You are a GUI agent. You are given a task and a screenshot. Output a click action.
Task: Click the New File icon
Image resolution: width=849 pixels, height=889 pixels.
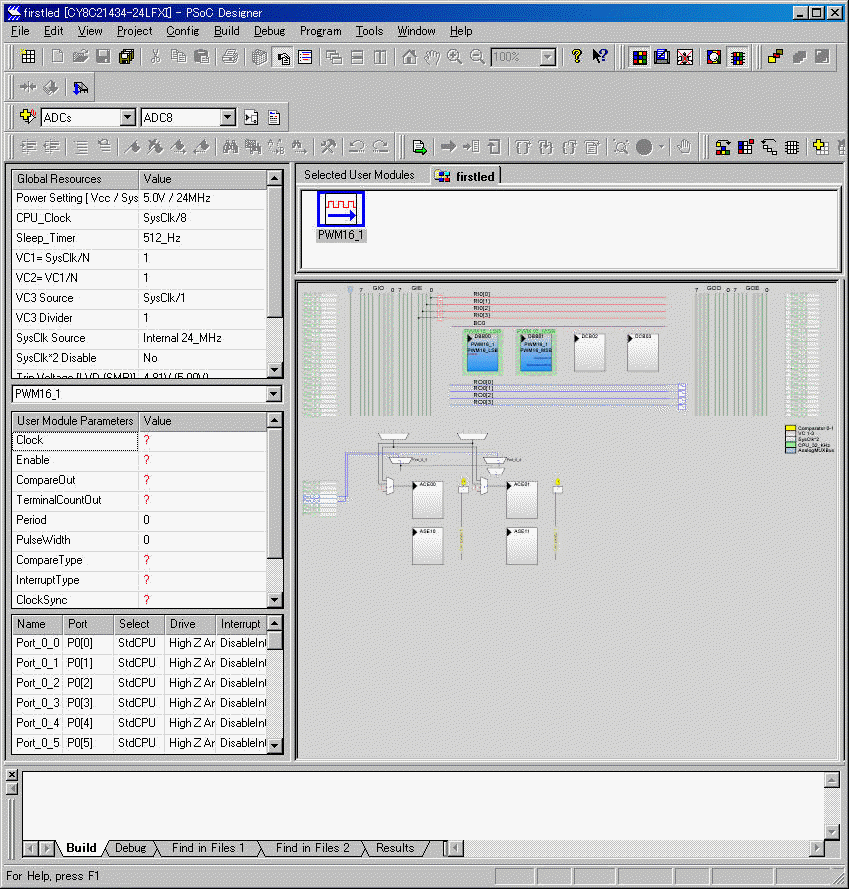[x=57, y=57]
